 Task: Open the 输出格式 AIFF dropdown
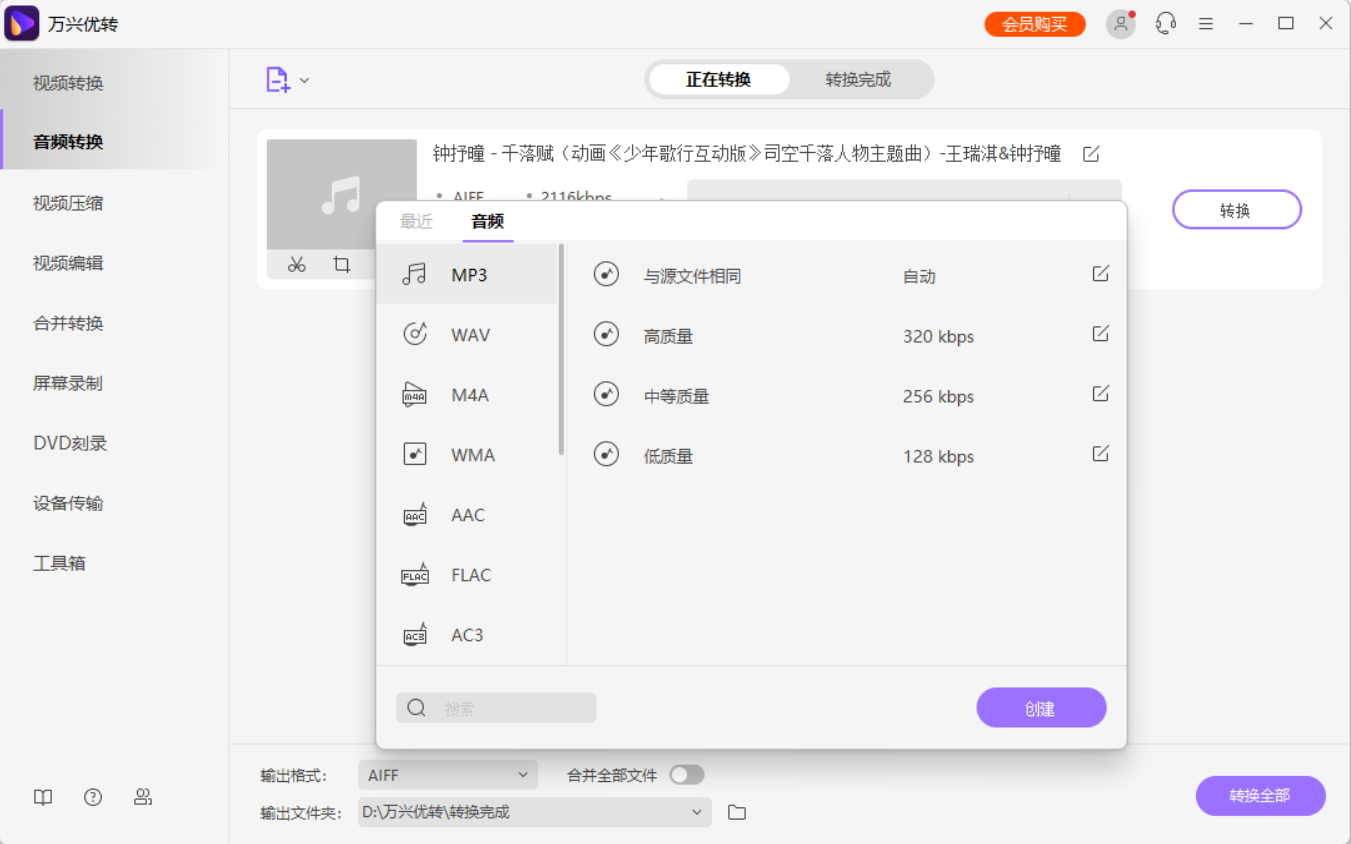(x=447, y=774)
